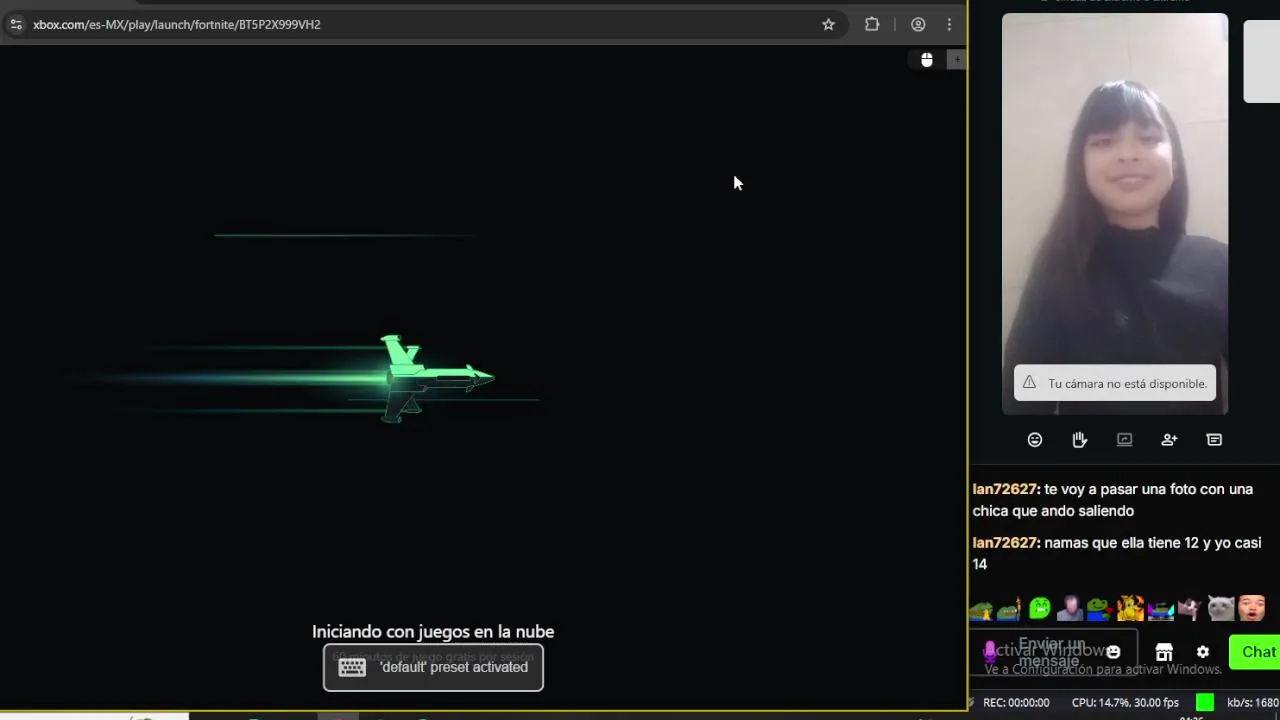
Task: Toggle the purple microphone icon
Action: pyautogui.click(x=990, y=652)
